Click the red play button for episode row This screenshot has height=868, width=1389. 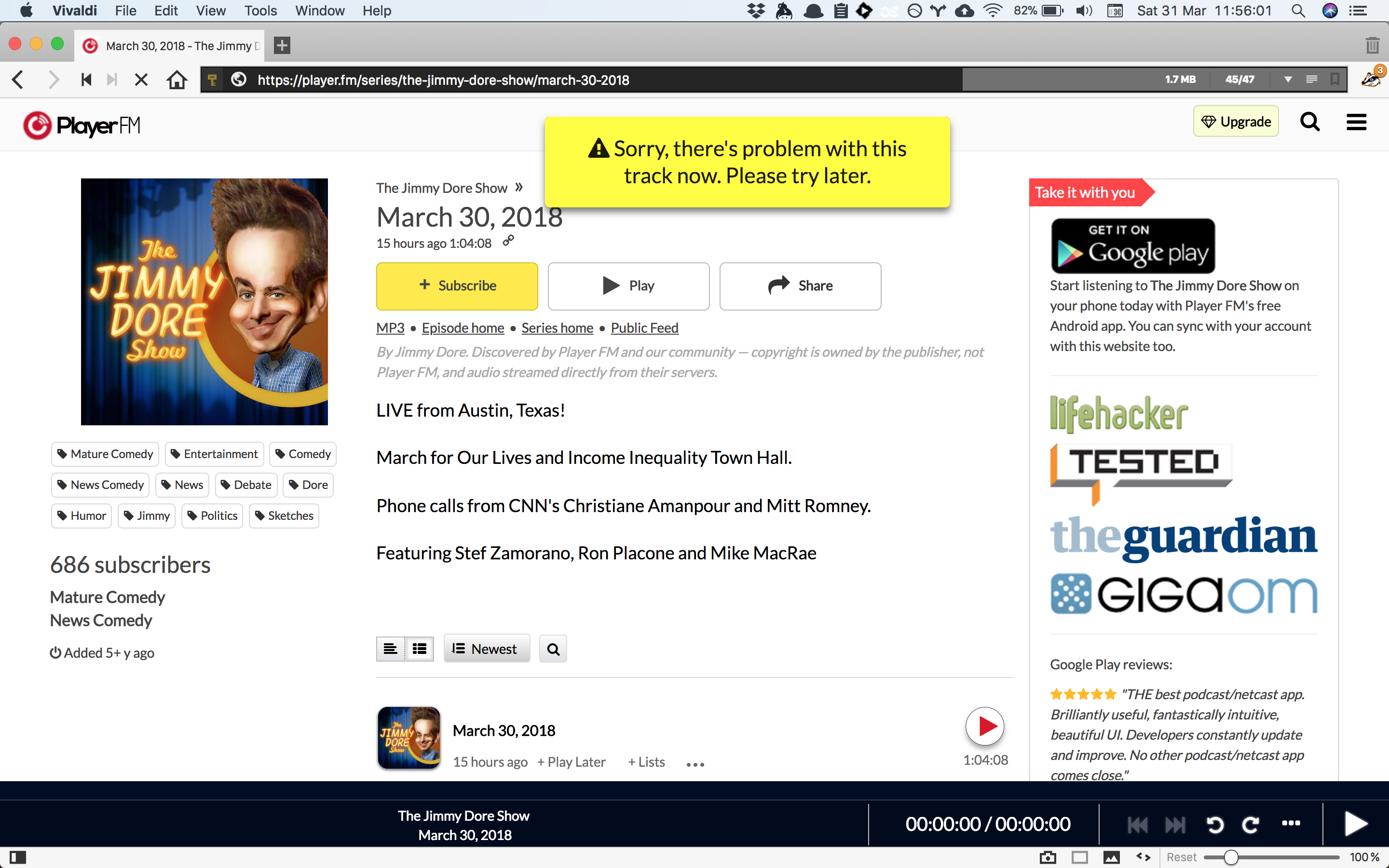(x=985, y=726)
